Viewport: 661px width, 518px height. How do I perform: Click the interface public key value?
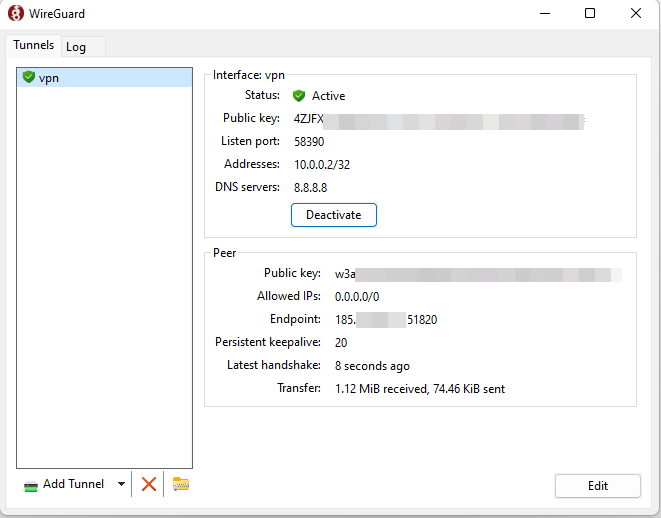click(x=438, y=119)
